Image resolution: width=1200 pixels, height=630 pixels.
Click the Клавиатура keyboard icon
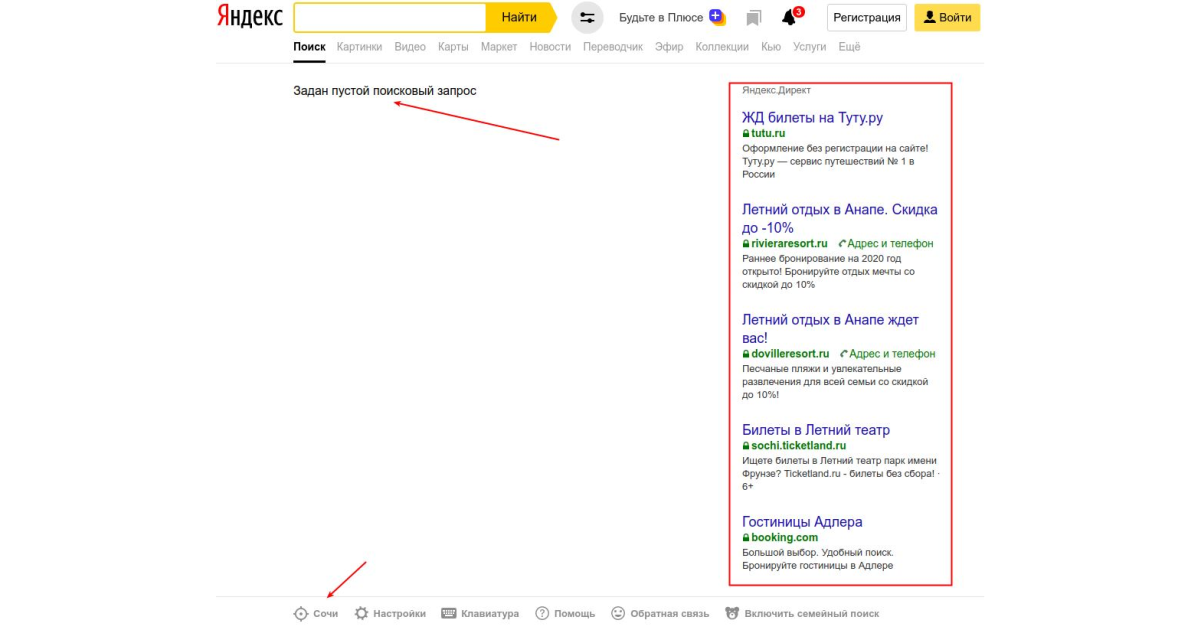[x=449, y=613]
